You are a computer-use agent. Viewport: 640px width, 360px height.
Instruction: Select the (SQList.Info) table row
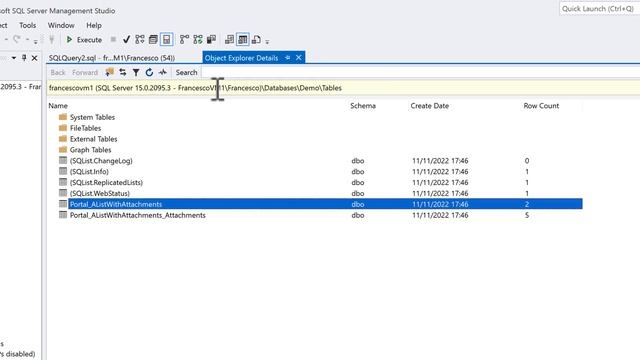[x=320, y=172]
